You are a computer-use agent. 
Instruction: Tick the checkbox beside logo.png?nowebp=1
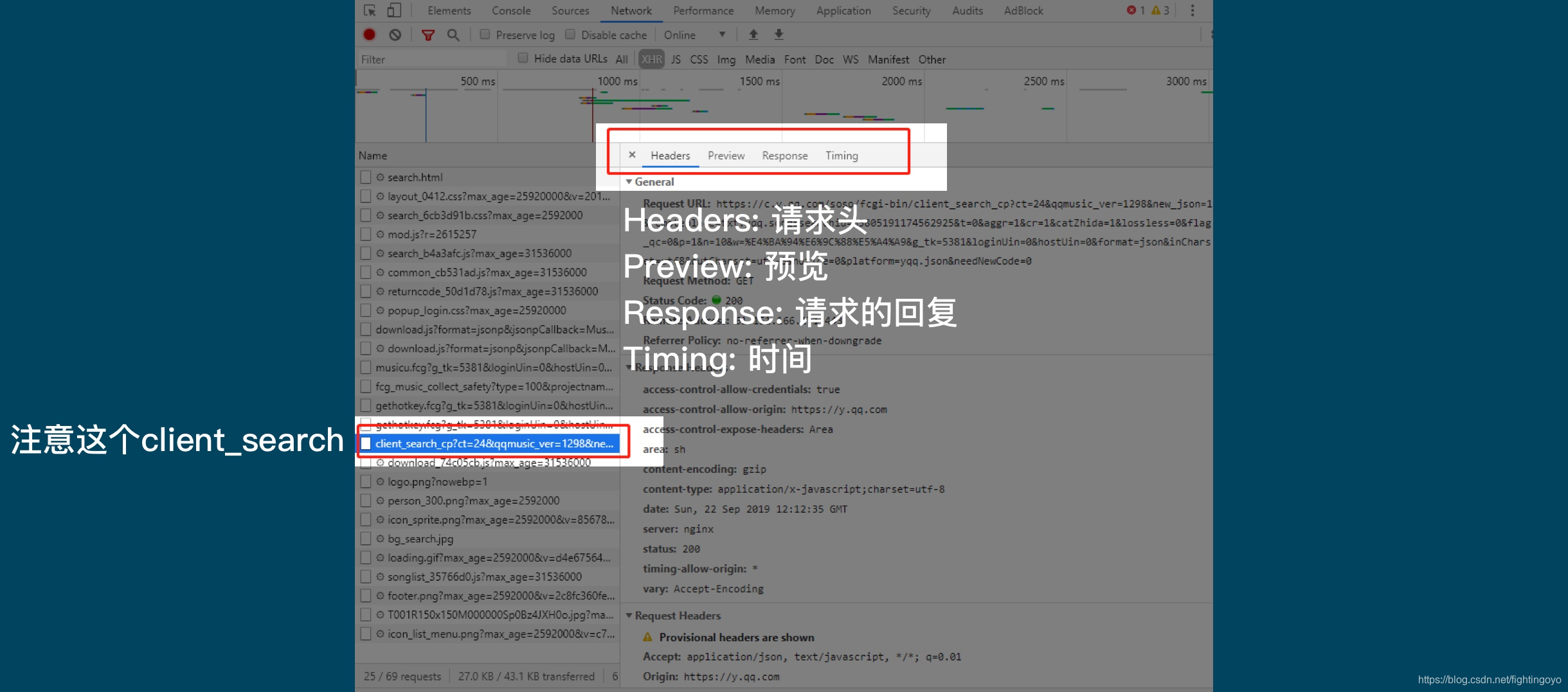point(366,481)
